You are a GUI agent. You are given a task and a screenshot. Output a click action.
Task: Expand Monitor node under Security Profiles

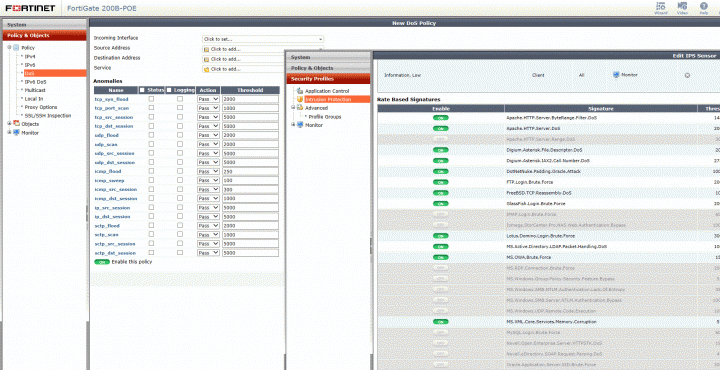(293, 125)
